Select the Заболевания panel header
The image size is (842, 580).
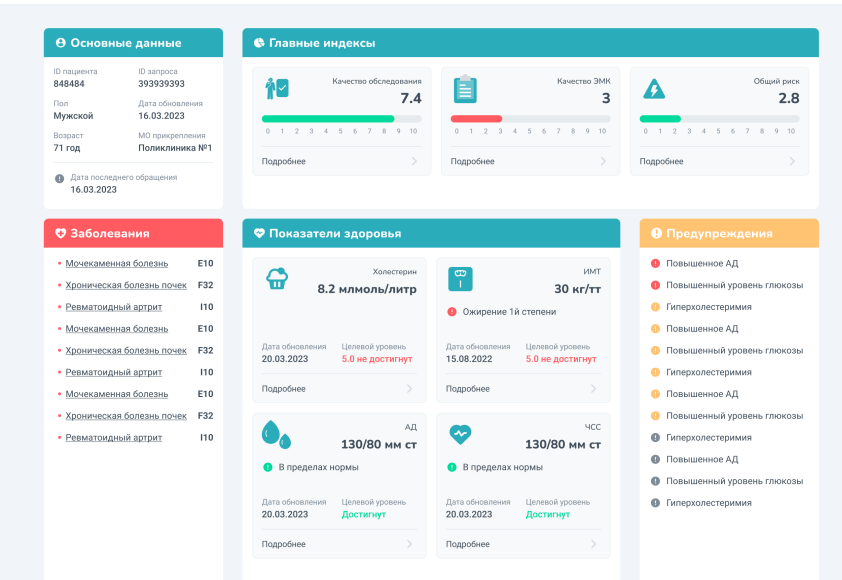tap(133, 233)
